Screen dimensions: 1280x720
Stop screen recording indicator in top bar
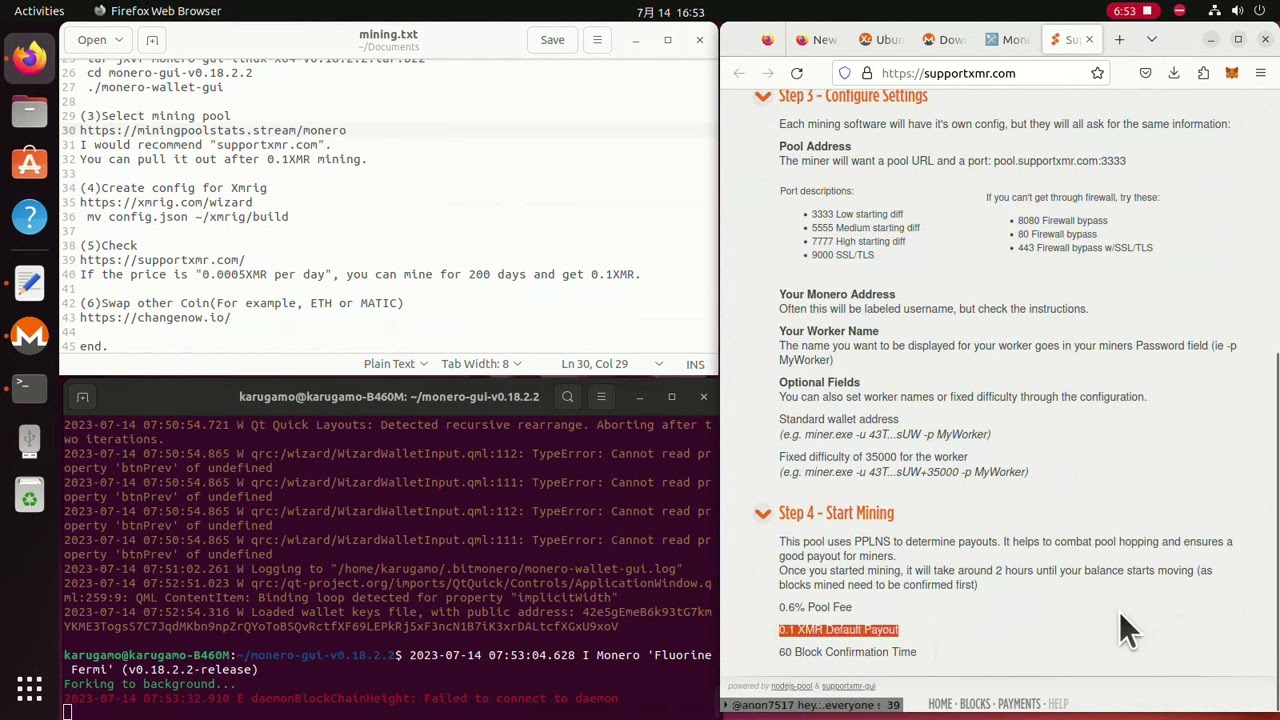click(1132, 11)
